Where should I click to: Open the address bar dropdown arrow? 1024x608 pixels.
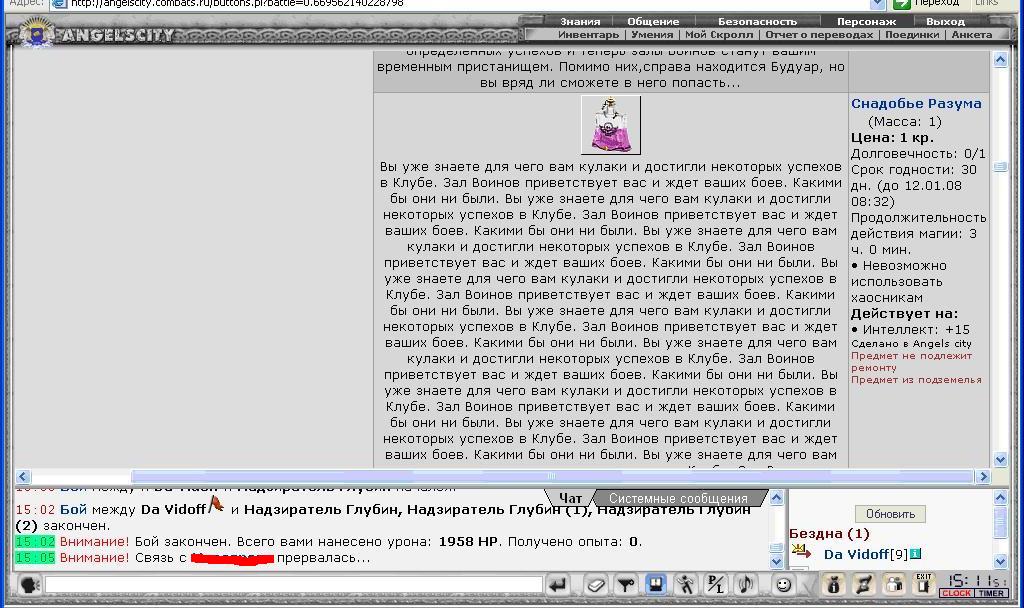[878, 3]
